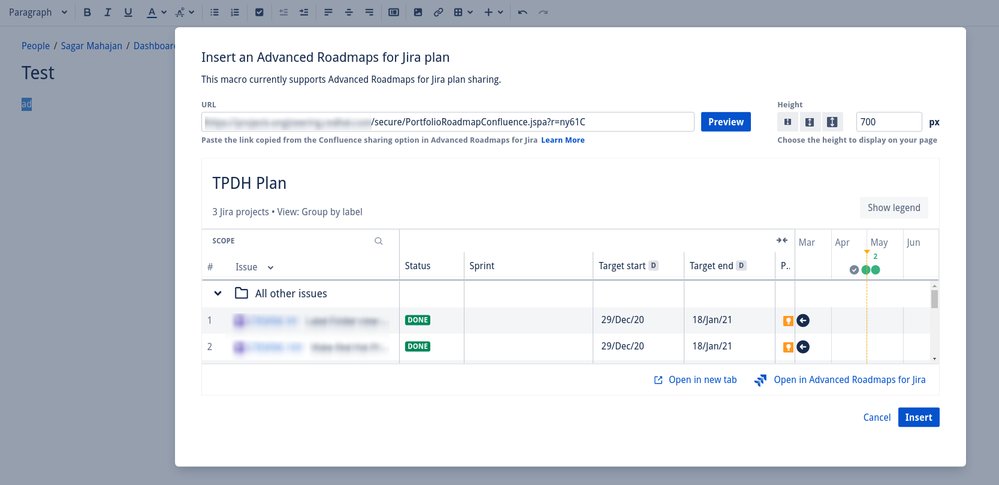The height and width of the screenshot is (485, 999).
Task: Click the text color A icon
Action: (152, 12)
